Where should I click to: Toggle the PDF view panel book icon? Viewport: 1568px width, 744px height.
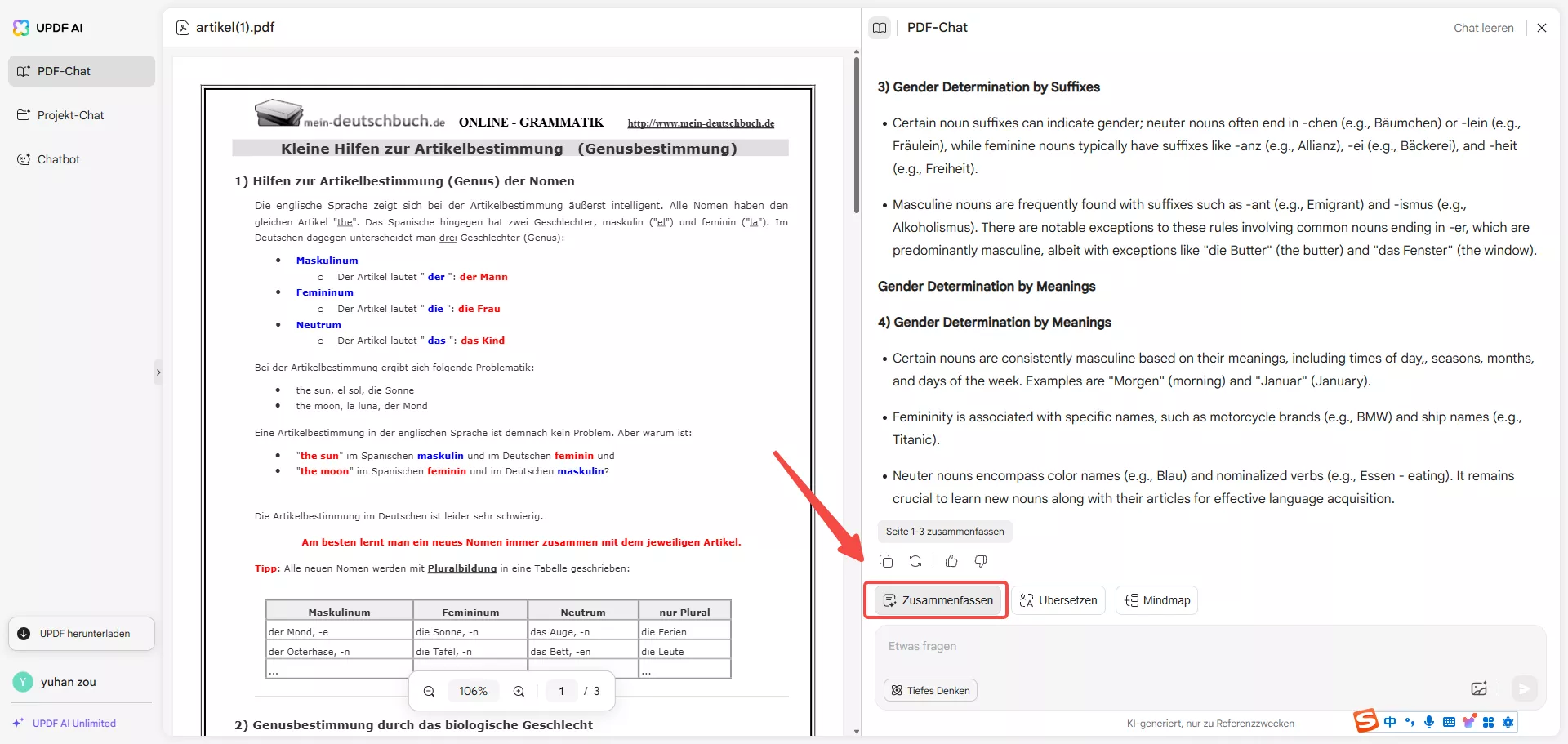click(880, 28)
